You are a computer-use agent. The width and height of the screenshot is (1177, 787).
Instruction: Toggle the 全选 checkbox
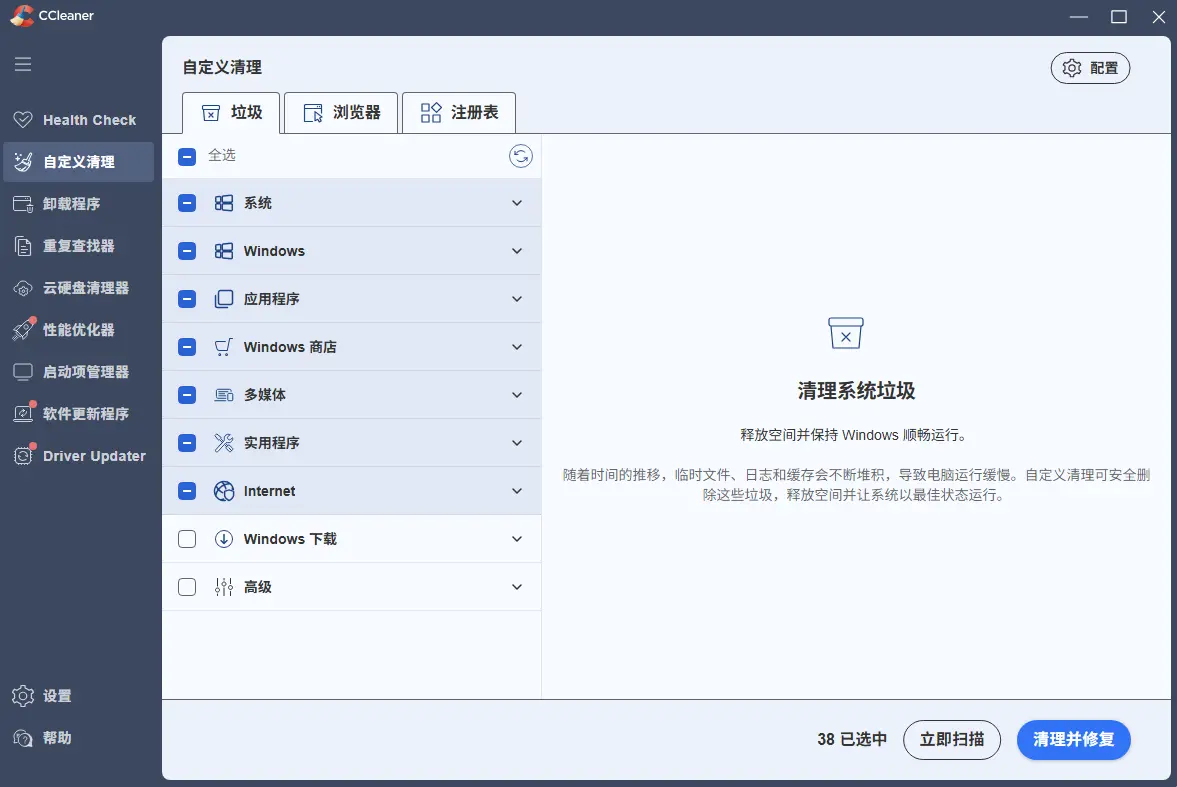click(x=187, y=156)
